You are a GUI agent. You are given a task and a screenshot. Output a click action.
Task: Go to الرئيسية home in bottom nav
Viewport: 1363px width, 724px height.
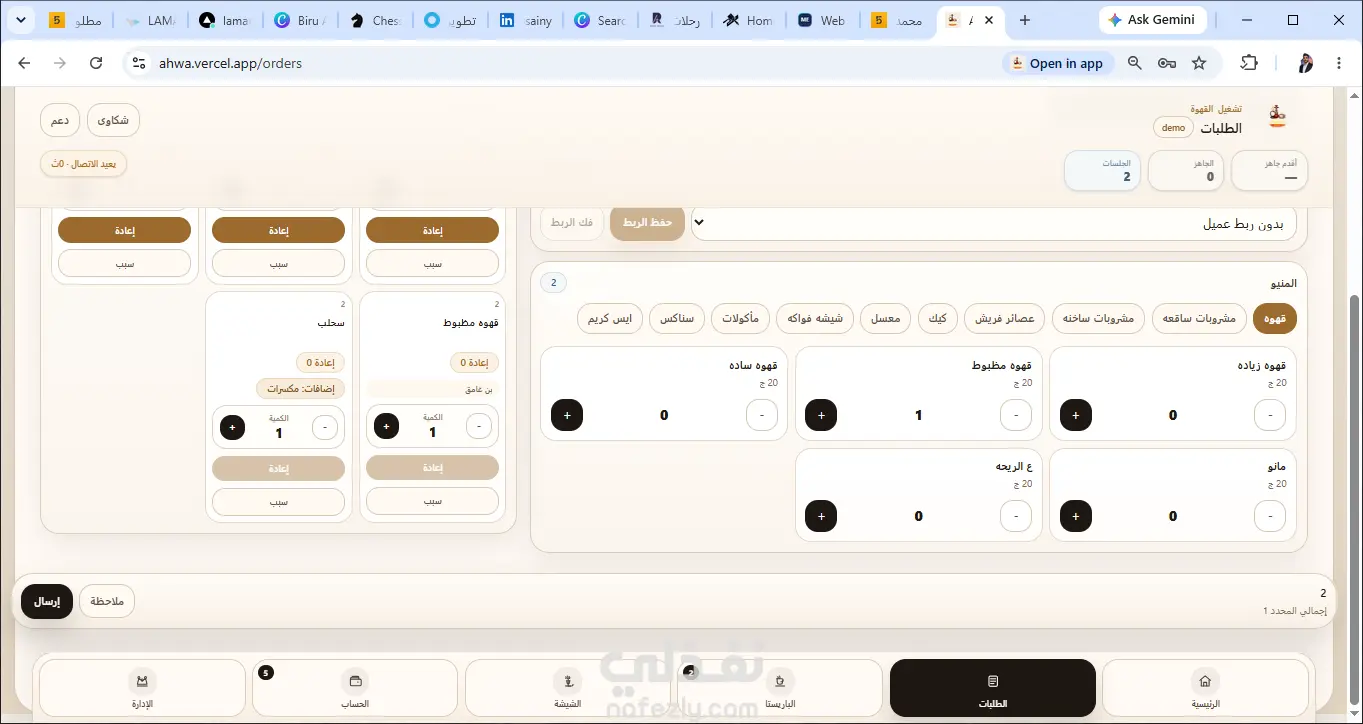pos(1205,688)
